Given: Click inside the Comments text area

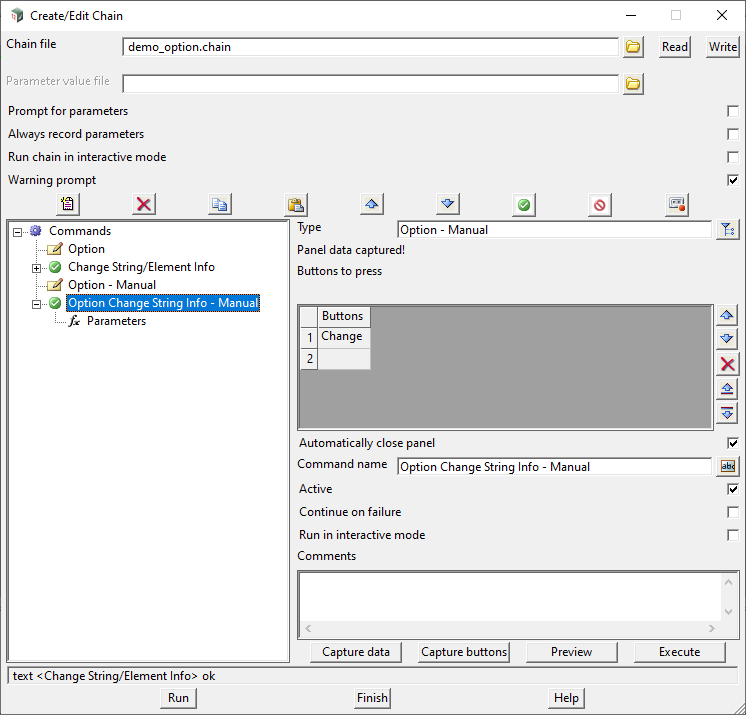Looking at the screenshot, I should pyautogui.click(x=510, y=597).
